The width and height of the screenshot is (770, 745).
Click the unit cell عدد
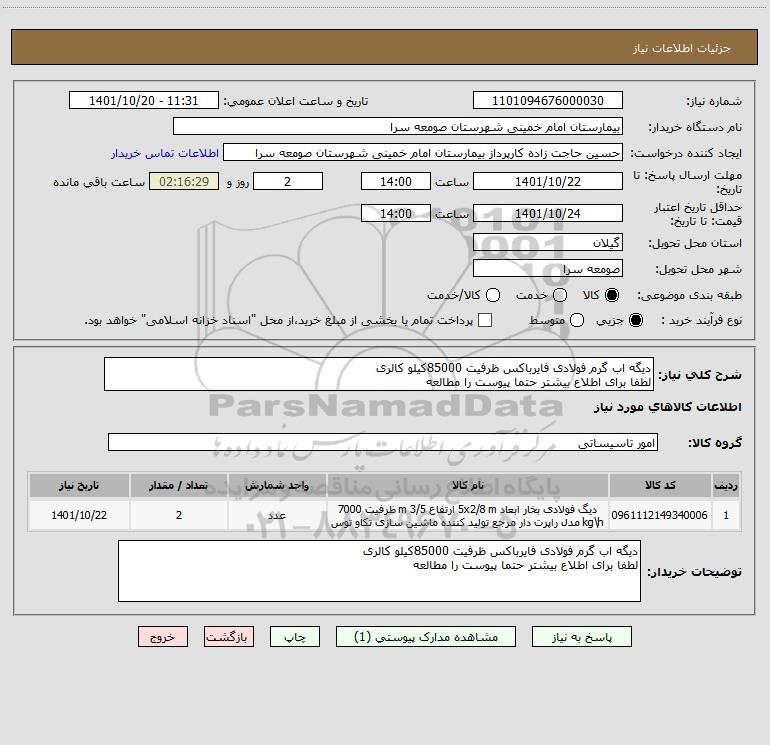click(x=277, y=515)
